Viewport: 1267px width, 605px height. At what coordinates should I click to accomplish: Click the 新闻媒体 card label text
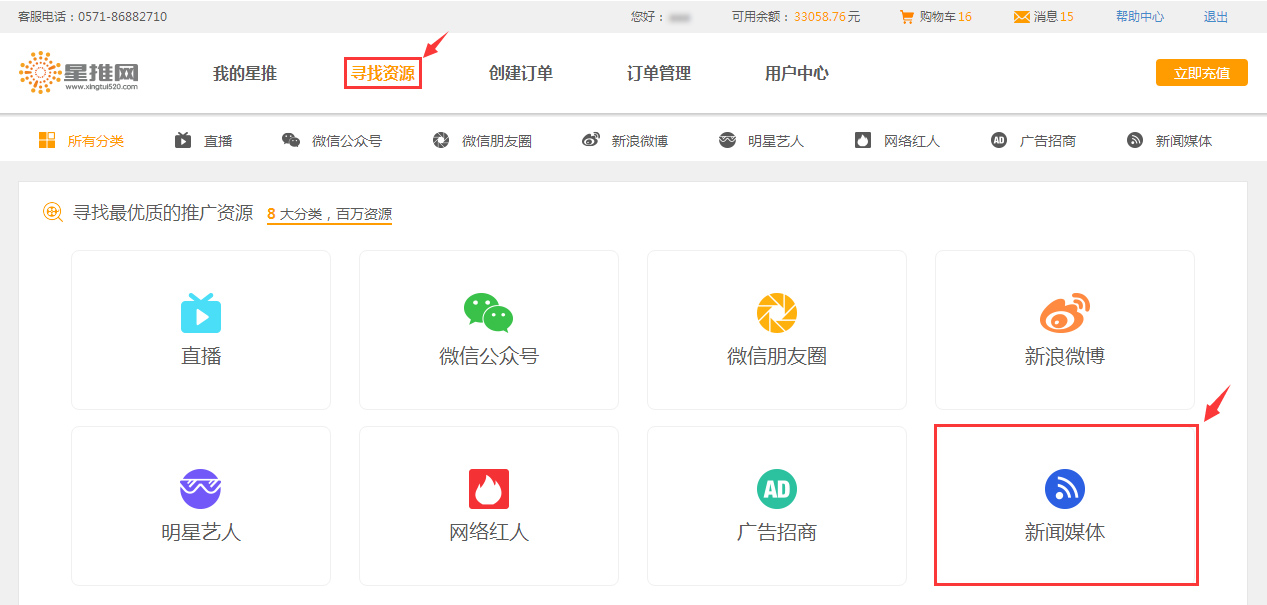pyautogui.click(x=1065, y=533)
